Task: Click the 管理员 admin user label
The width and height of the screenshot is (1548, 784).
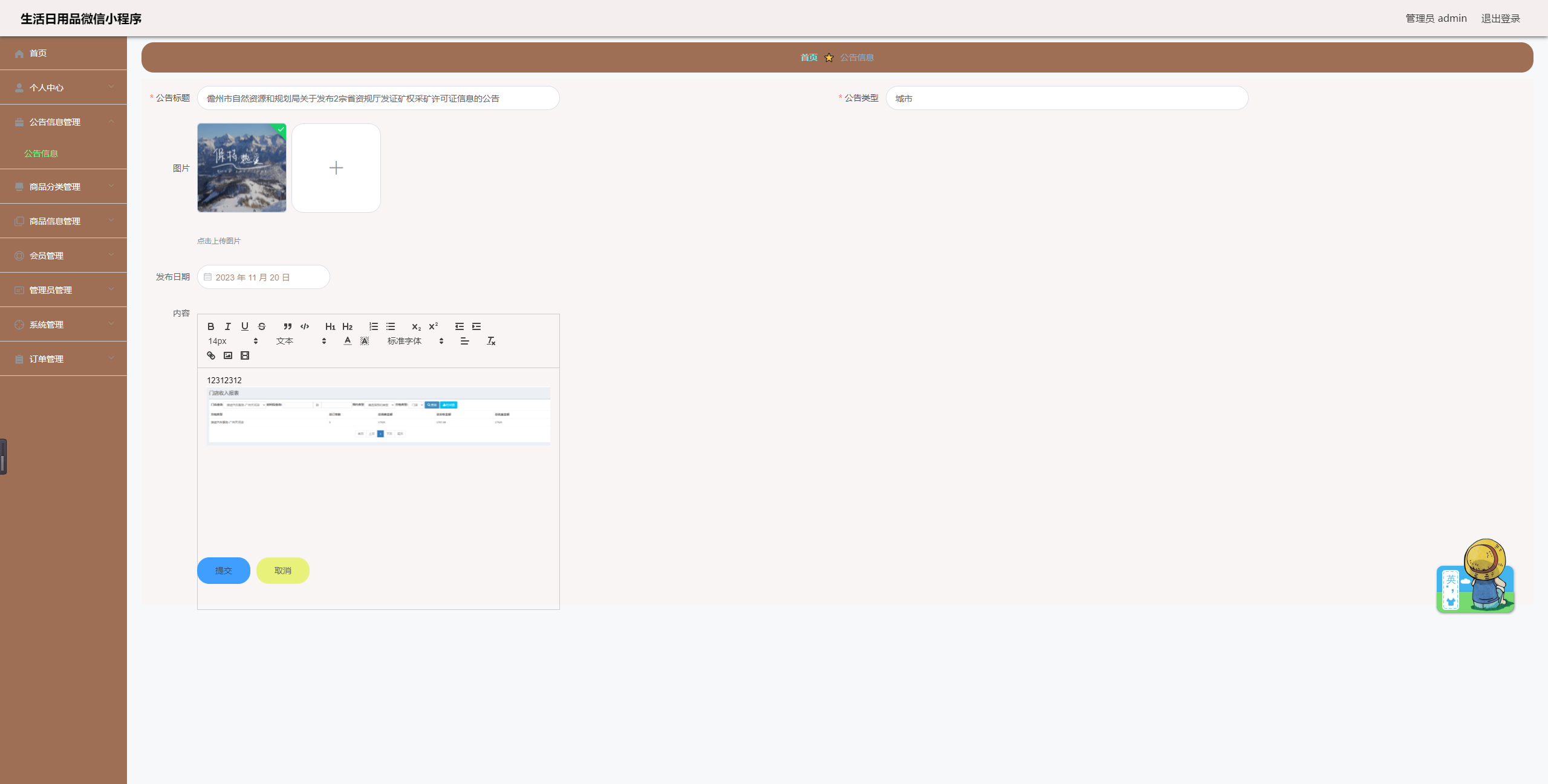Action: tap(1436, 19)
